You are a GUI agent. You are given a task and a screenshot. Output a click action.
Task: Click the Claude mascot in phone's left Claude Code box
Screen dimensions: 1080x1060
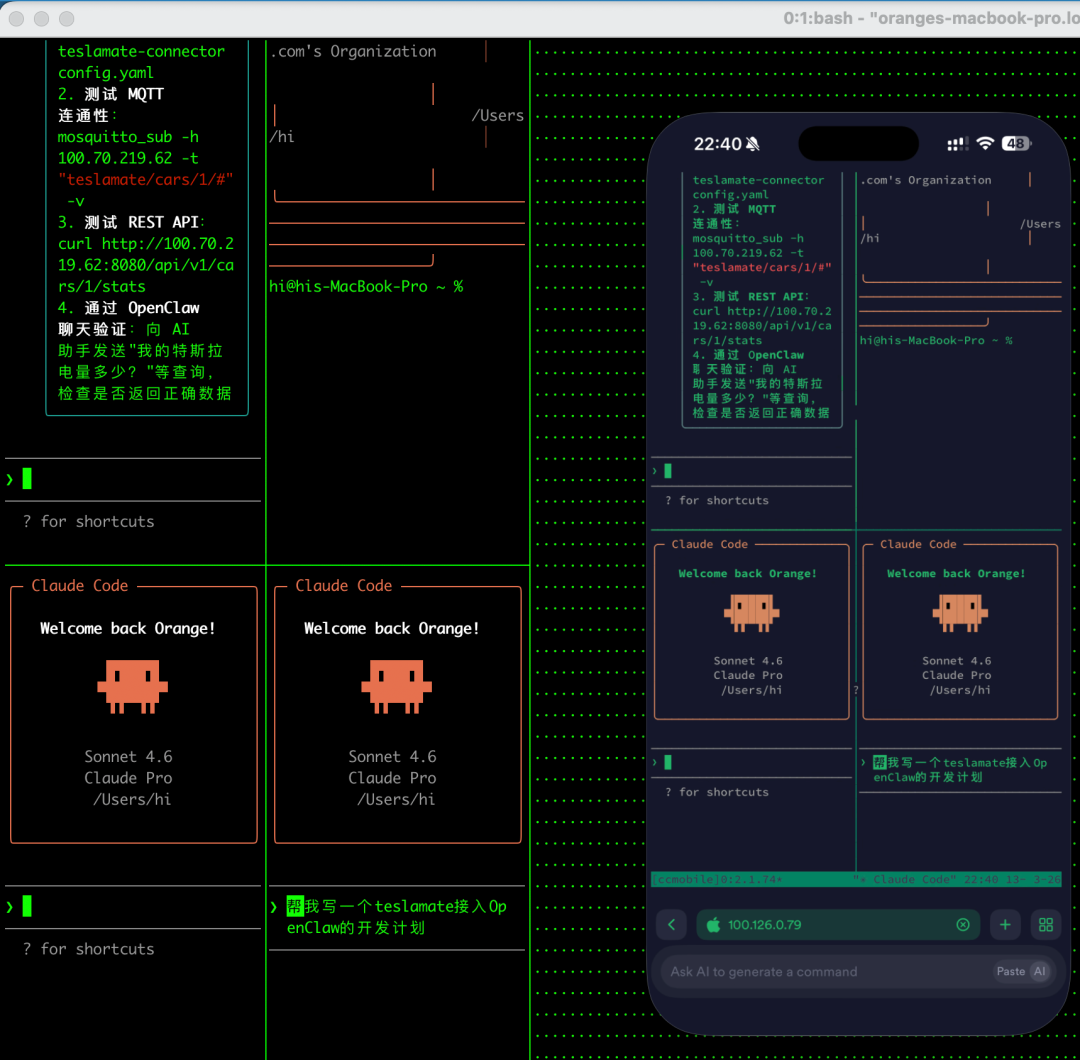[x=751, y=612]
